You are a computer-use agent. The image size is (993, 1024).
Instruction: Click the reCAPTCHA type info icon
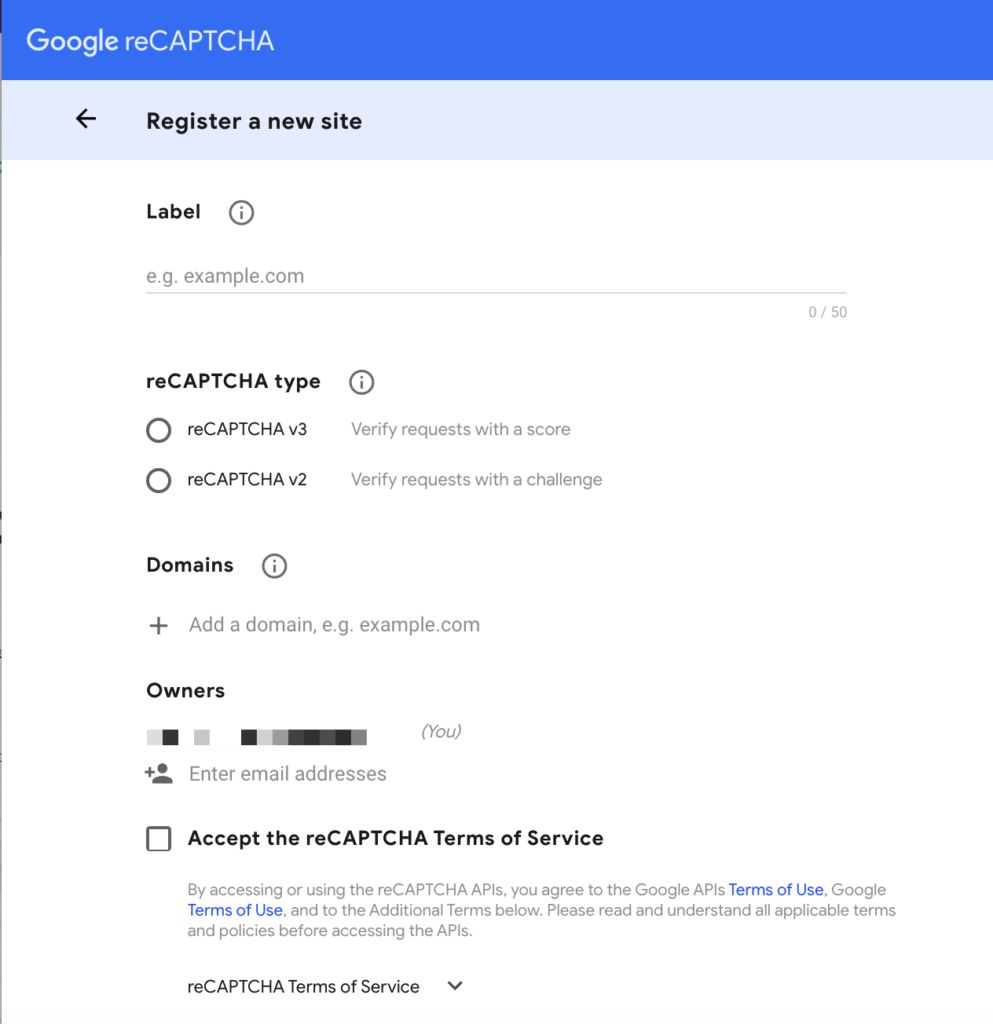361,382
